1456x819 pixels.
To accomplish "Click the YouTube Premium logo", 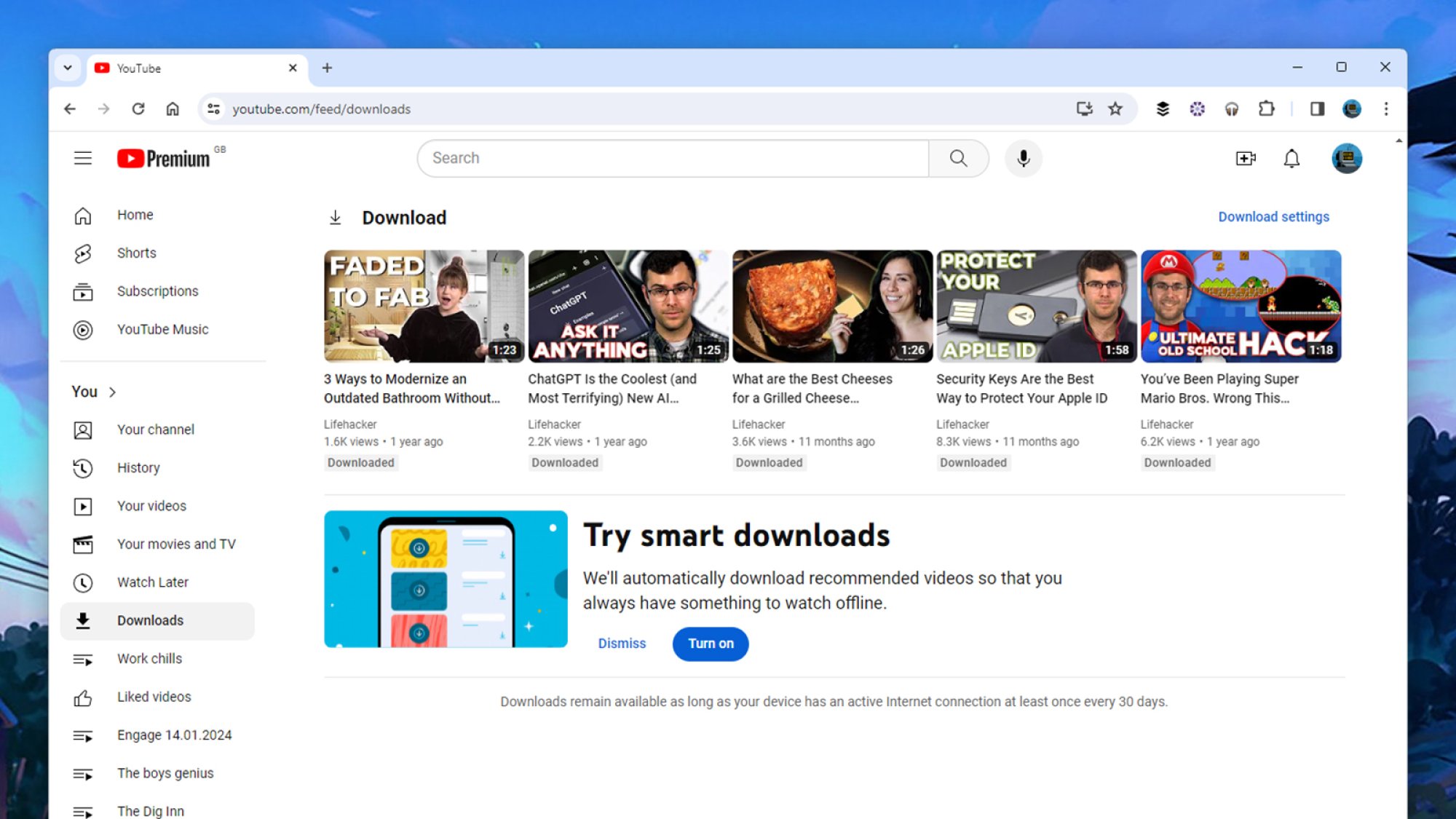I will point(164,158).
